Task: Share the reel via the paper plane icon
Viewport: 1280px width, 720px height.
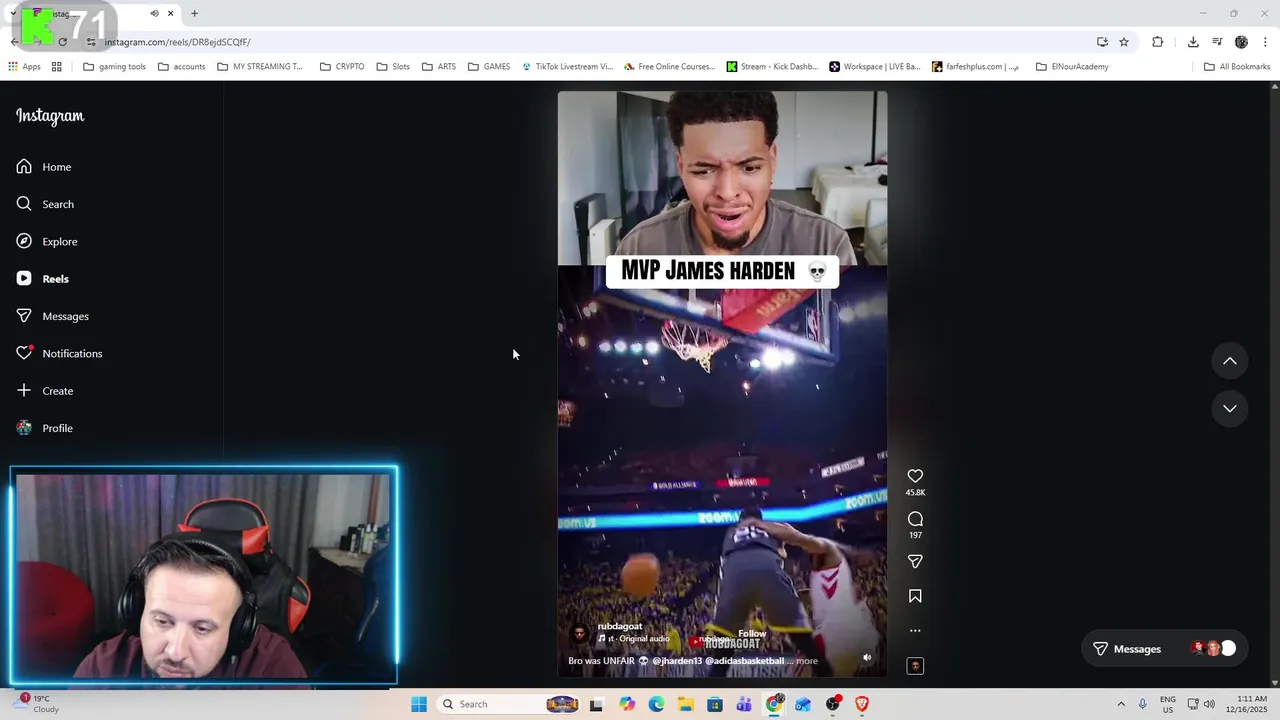Action: (915, 562)
